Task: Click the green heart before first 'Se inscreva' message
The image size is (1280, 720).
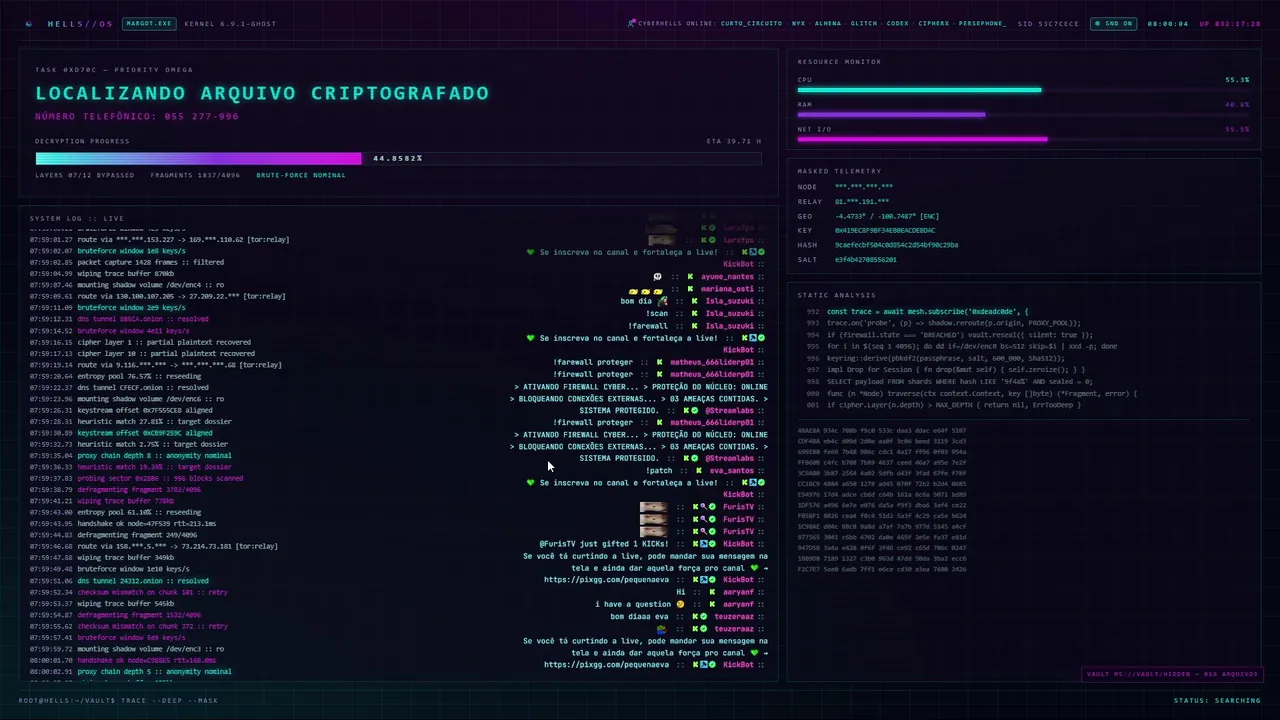Action: [x=531, y=253]
